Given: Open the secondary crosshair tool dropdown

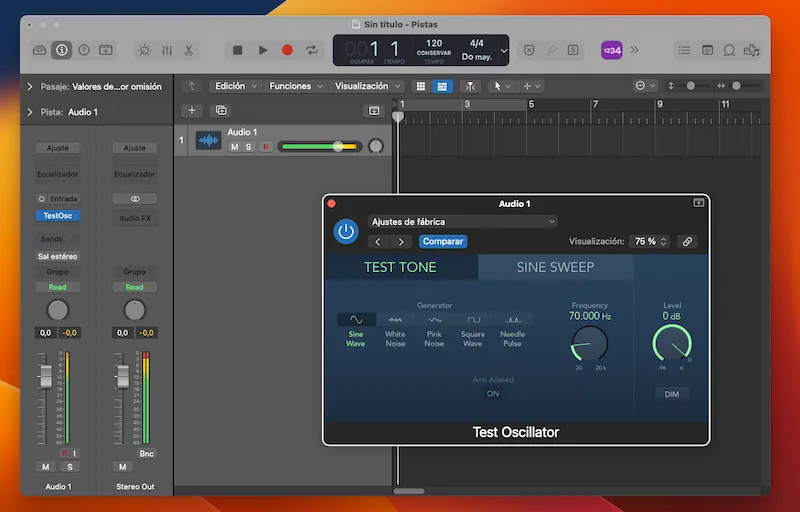Looking at the screenshot, I should tap(532, 86).
